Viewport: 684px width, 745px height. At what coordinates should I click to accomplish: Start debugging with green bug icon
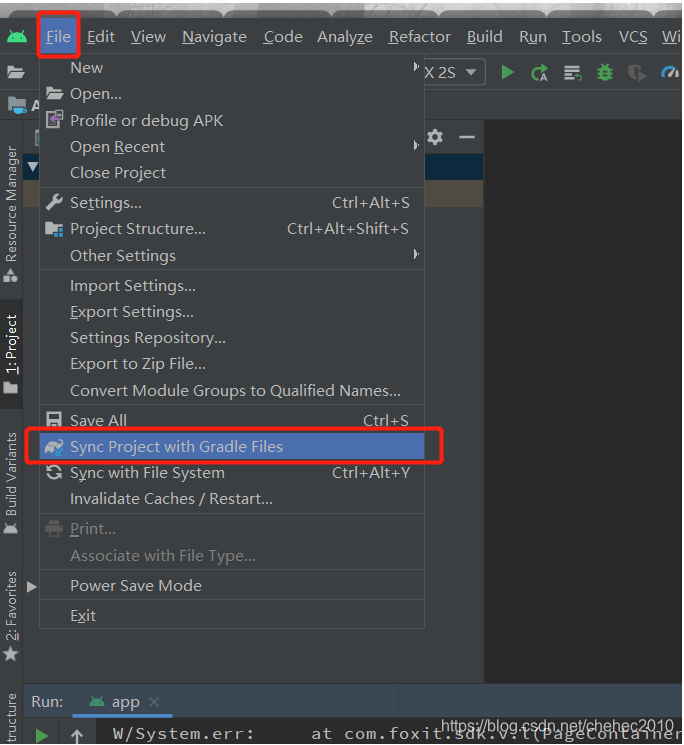[605, 73]
